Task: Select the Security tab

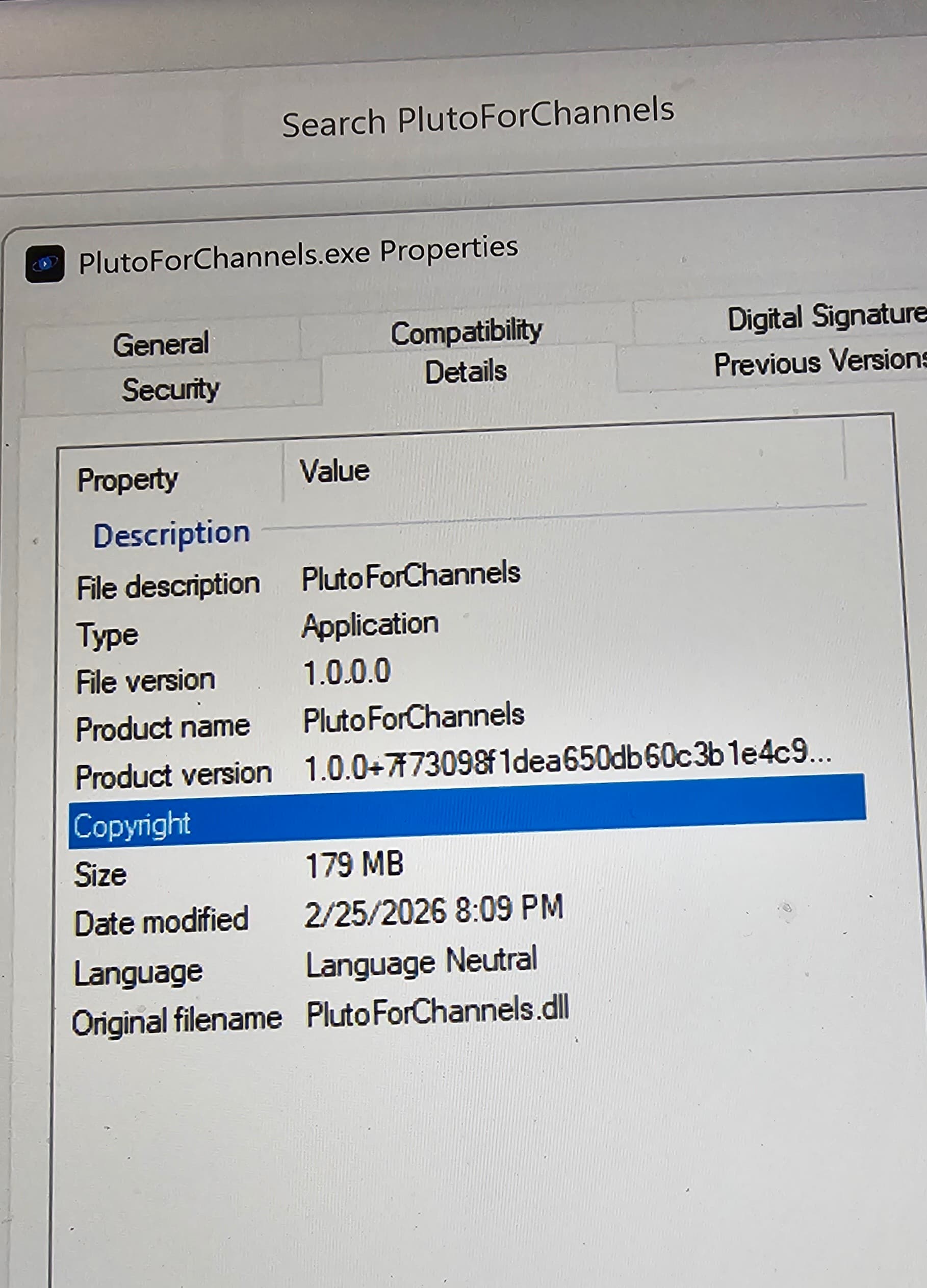Action: point(170,390)
